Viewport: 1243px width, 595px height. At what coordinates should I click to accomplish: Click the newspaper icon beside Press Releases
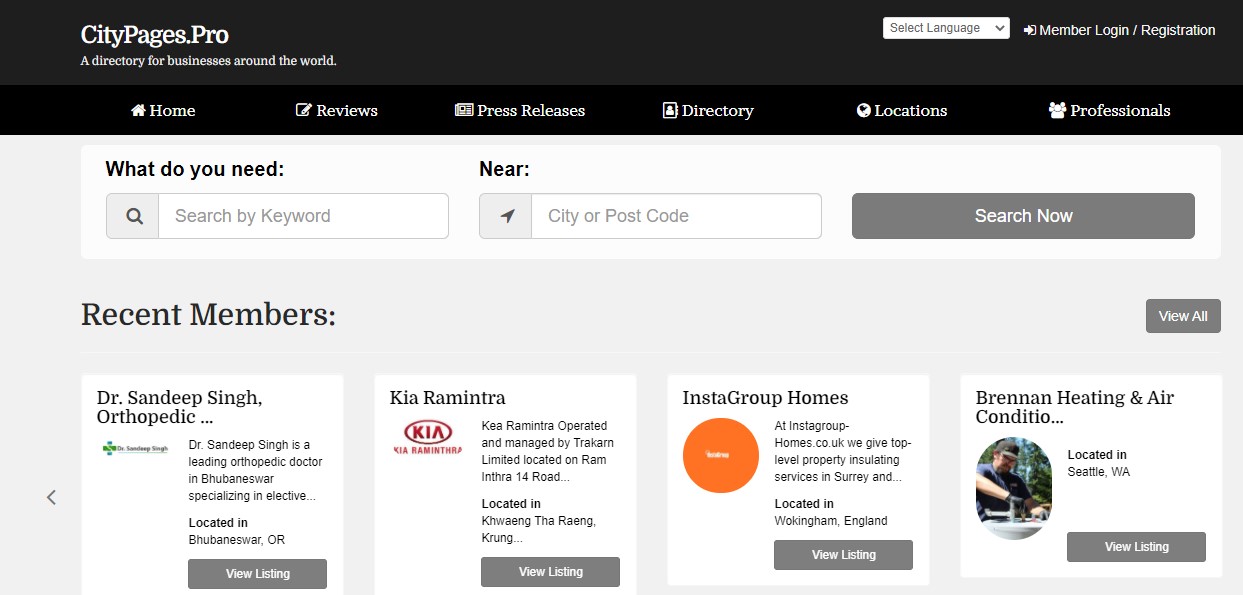pos(464,111)
